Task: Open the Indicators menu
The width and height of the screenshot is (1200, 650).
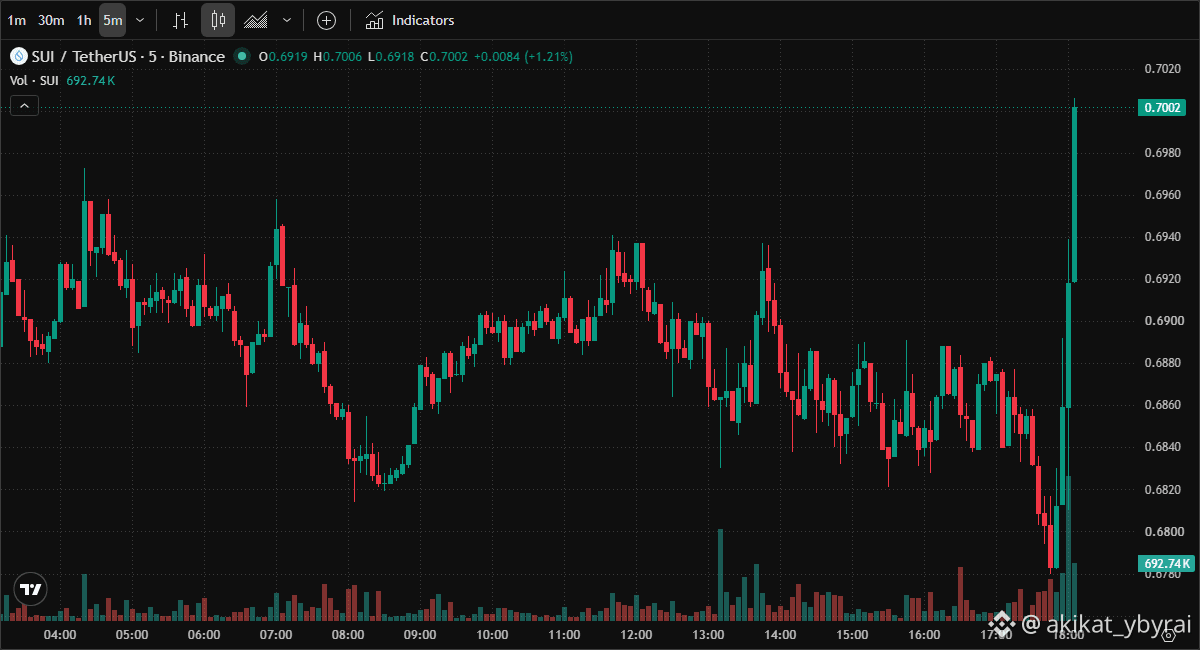Action: tap(409, 20)
